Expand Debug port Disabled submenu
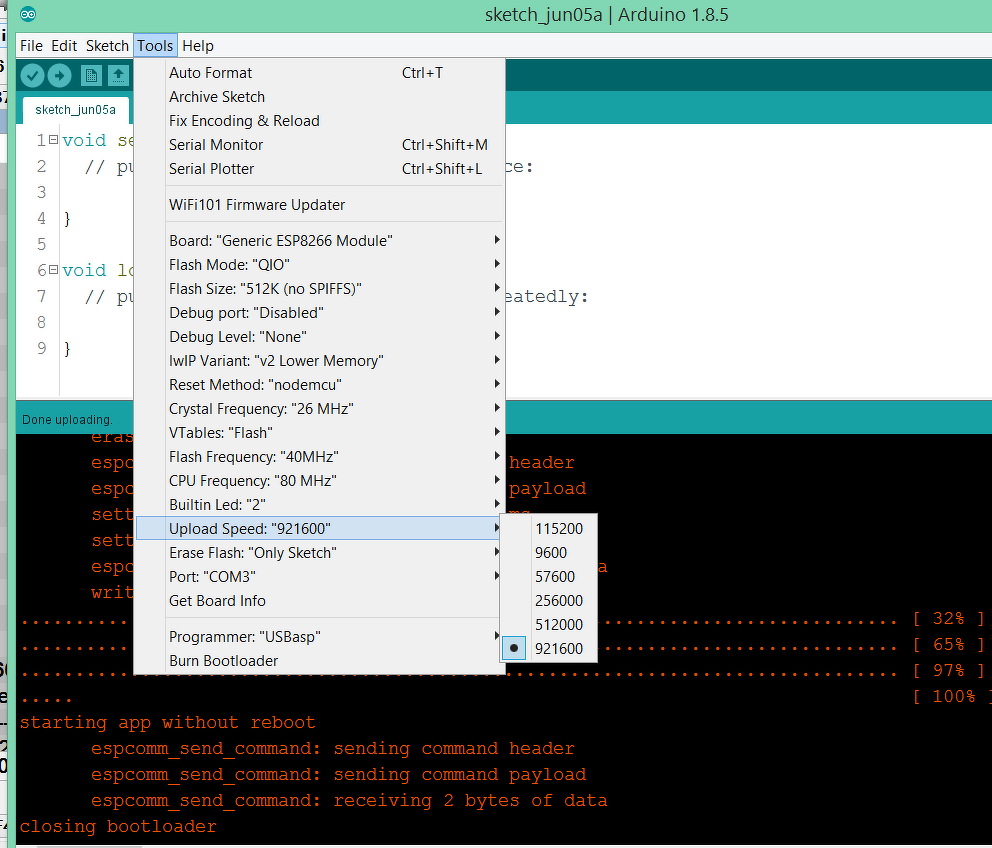This screenshot has width=992, height=848. point(319,313)
